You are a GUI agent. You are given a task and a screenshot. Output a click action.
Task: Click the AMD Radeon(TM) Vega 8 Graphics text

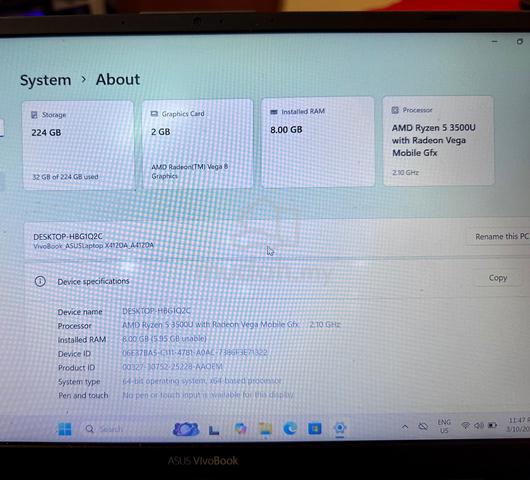[x=189, y=171]
